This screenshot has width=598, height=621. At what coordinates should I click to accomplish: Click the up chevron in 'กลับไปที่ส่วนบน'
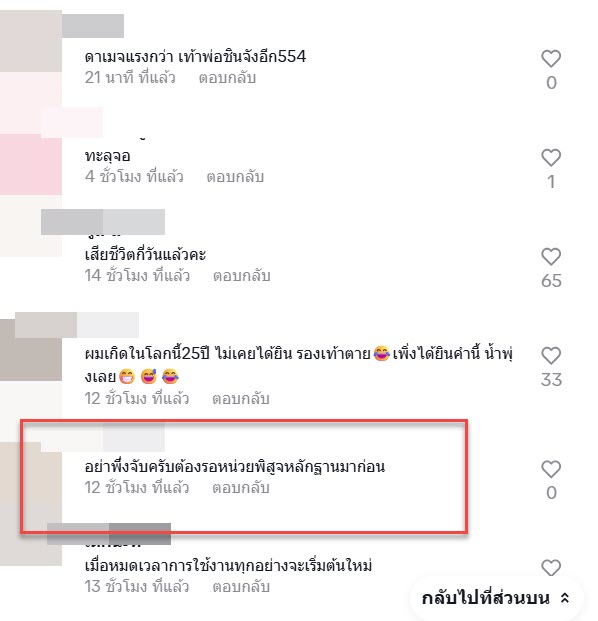(565, 598)
